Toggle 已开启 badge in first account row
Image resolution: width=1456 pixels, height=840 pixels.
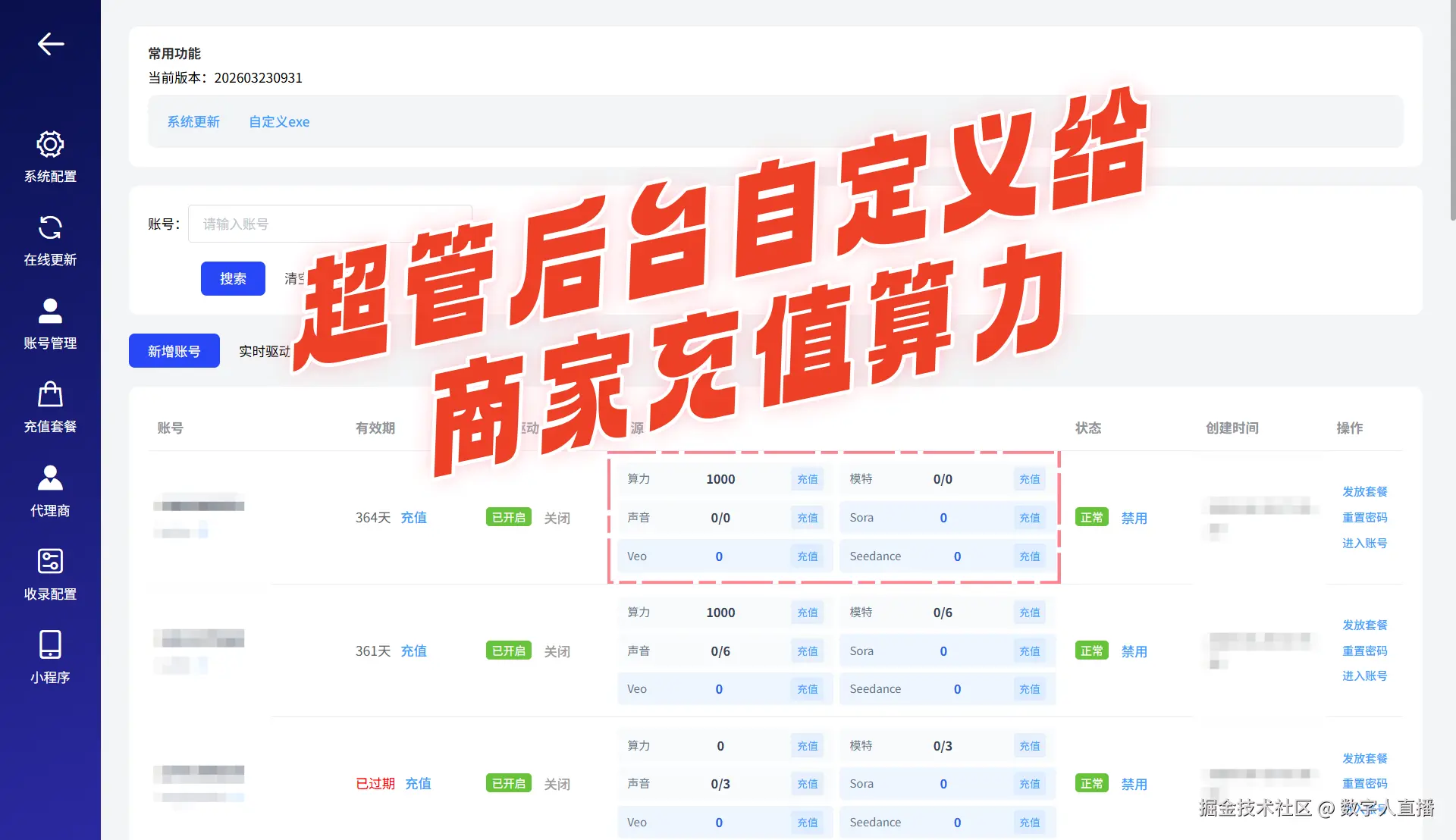tap(508, 517)
